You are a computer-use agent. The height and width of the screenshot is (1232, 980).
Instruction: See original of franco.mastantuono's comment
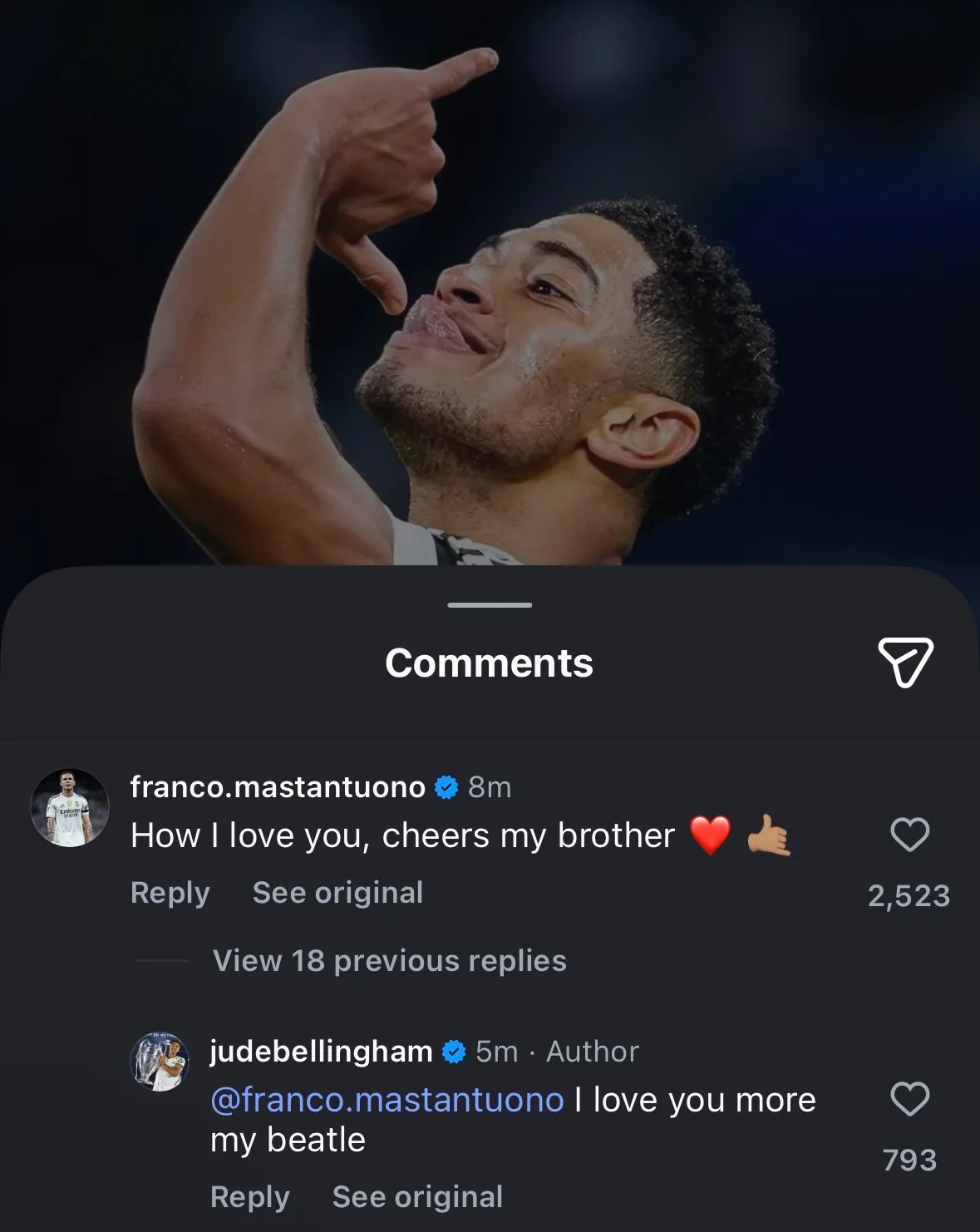(x=337, y=893)
